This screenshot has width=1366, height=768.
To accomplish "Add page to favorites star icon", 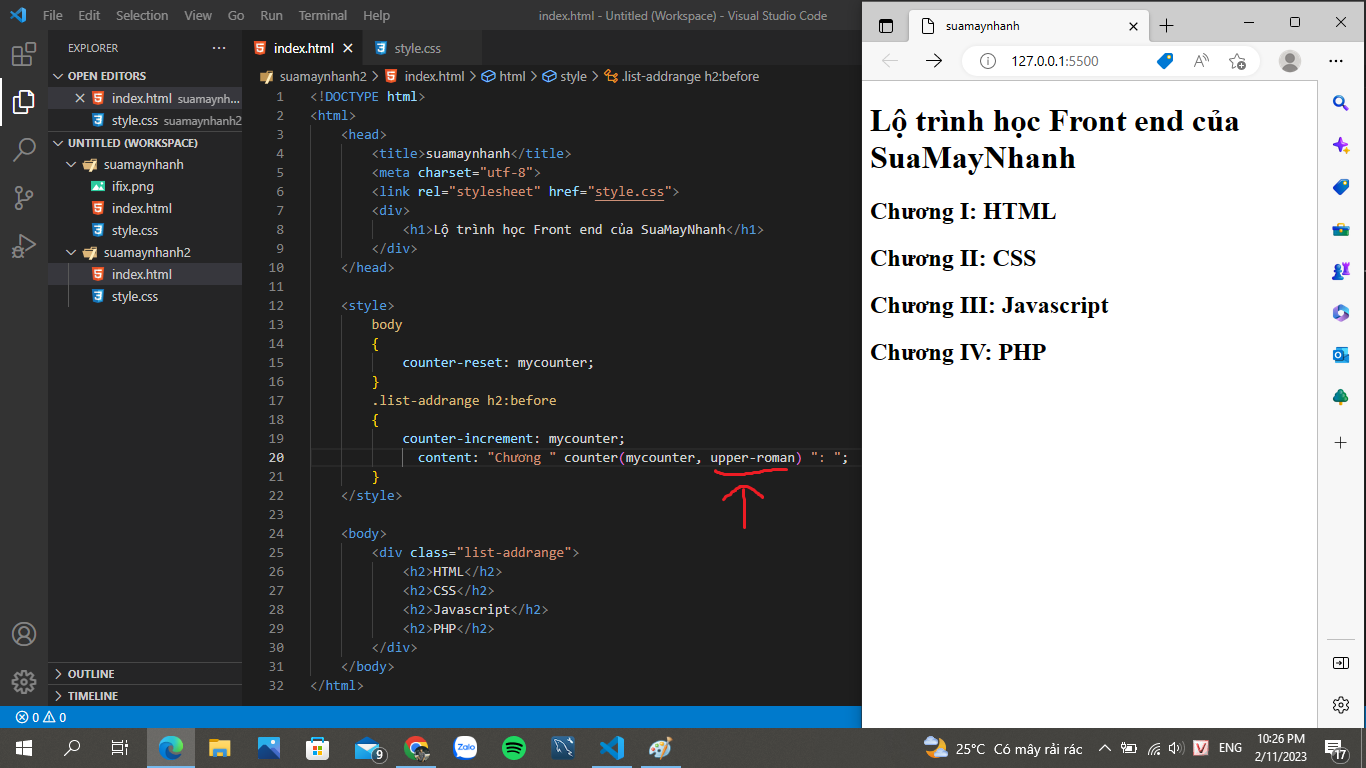I will point(1237,61).
